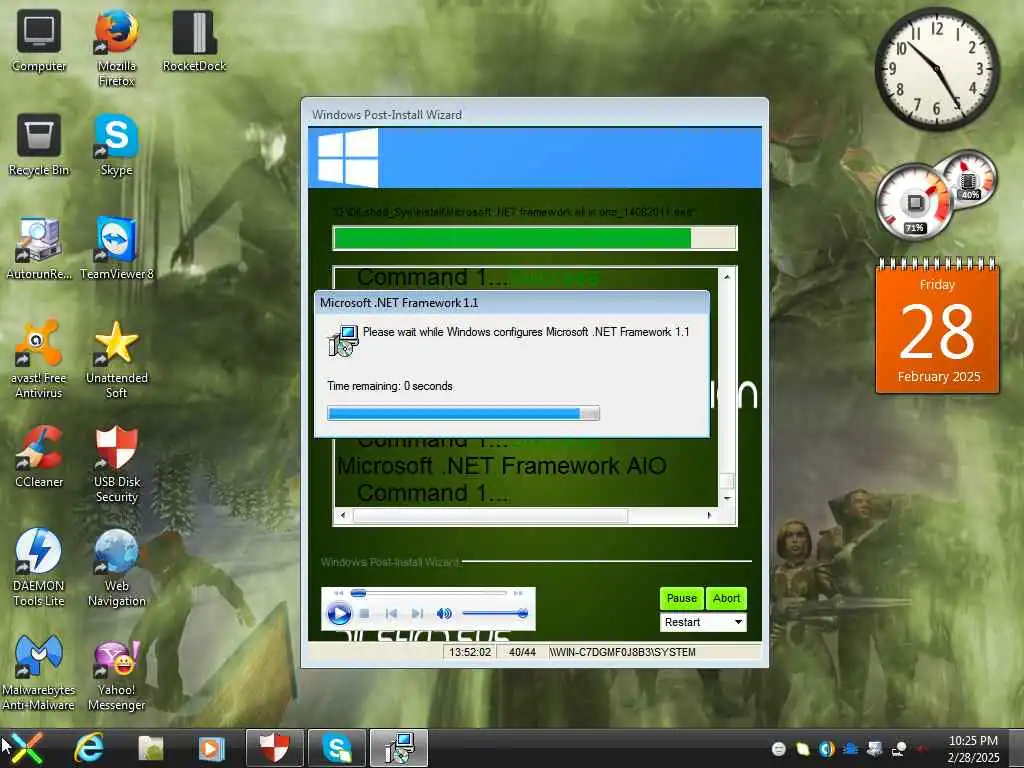1024x768 pixels.
Task: Launch Internet Explorer from the taskbar
Action: [x=89, y=748]
